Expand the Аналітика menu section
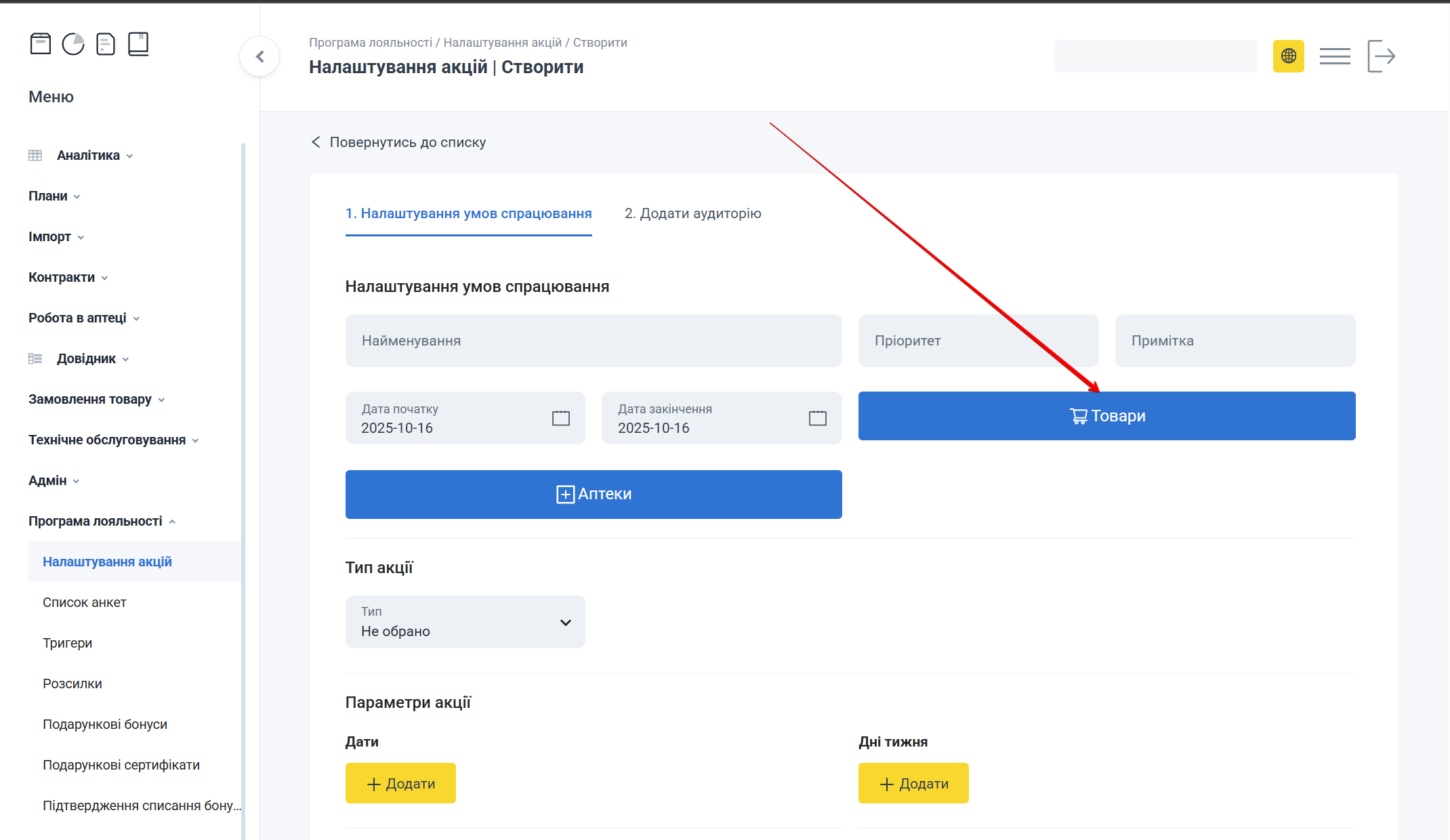Image resolution: width=1450 pixels, height=840 pixels. click(x=87, y=155)
